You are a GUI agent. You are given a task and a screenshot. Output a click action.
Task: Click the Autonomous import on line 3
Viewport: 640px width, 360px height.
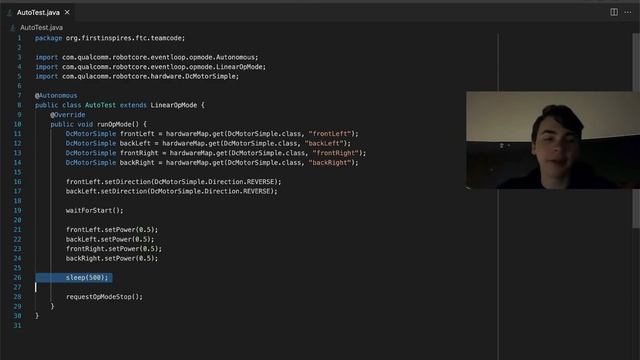click(x=235, y=57)
